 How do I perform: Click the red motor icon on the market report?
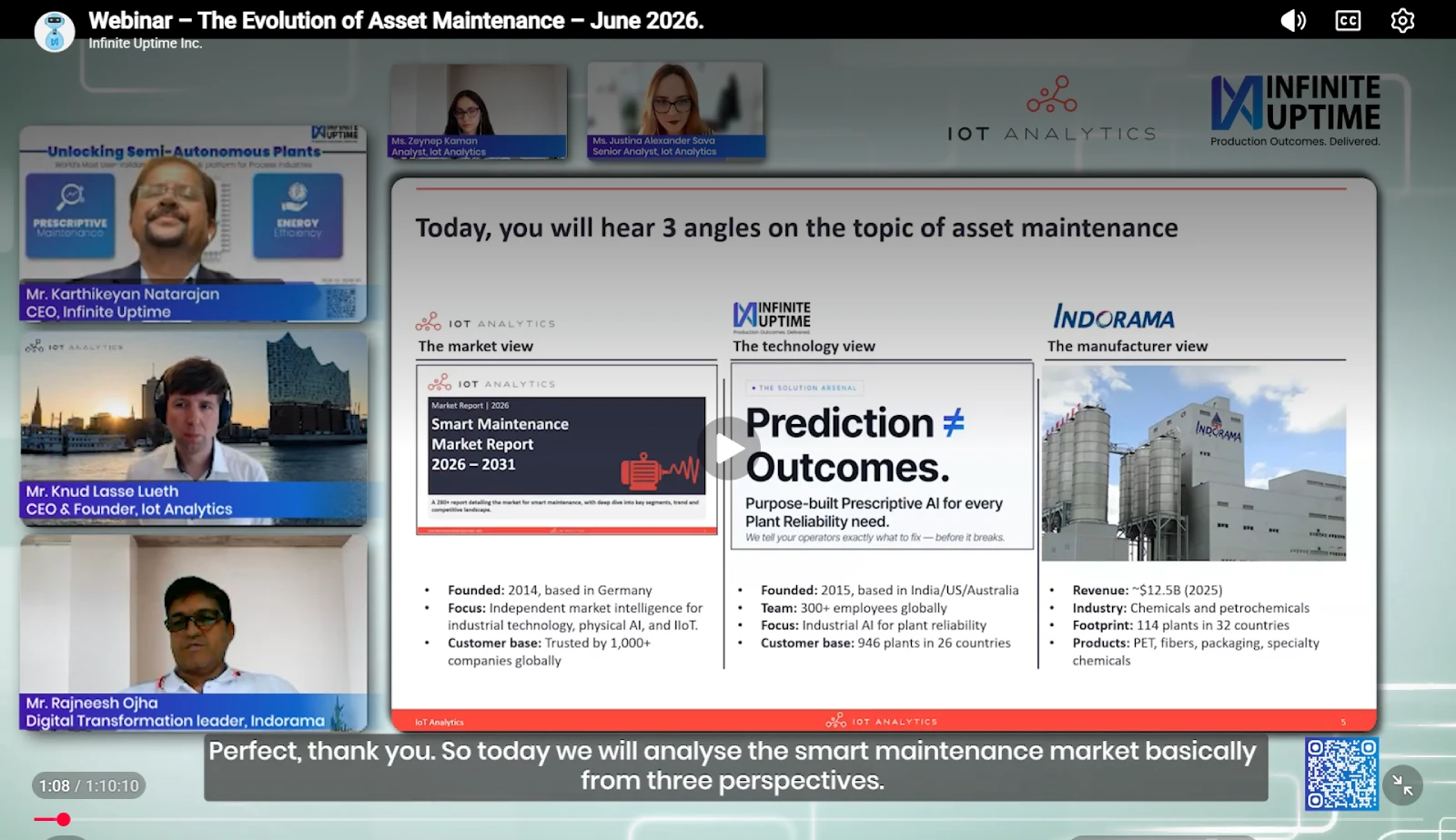pyautogui.click(x=661, y=471)
